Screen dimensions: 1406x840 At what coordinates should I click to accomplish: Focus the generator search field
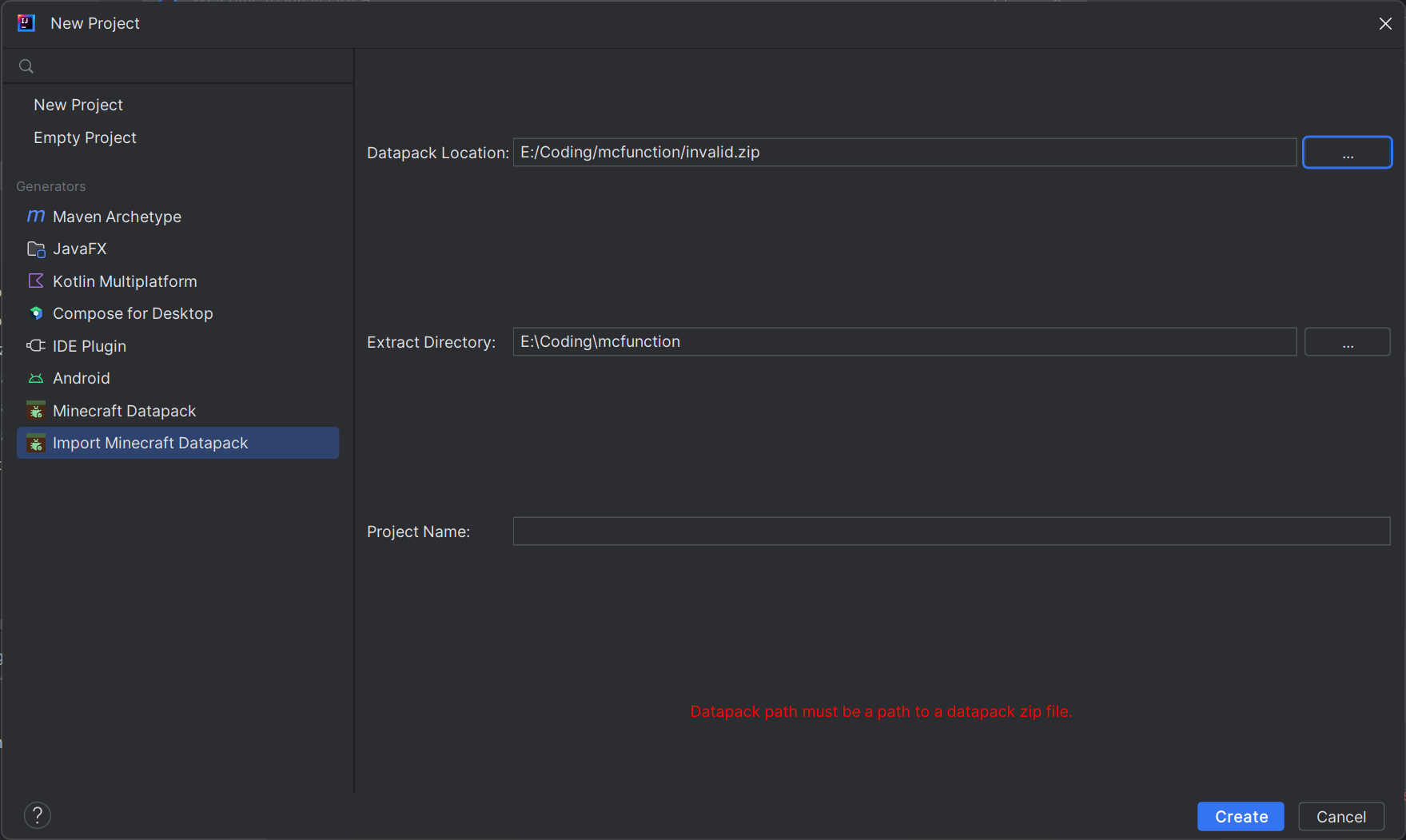point(178,66)
